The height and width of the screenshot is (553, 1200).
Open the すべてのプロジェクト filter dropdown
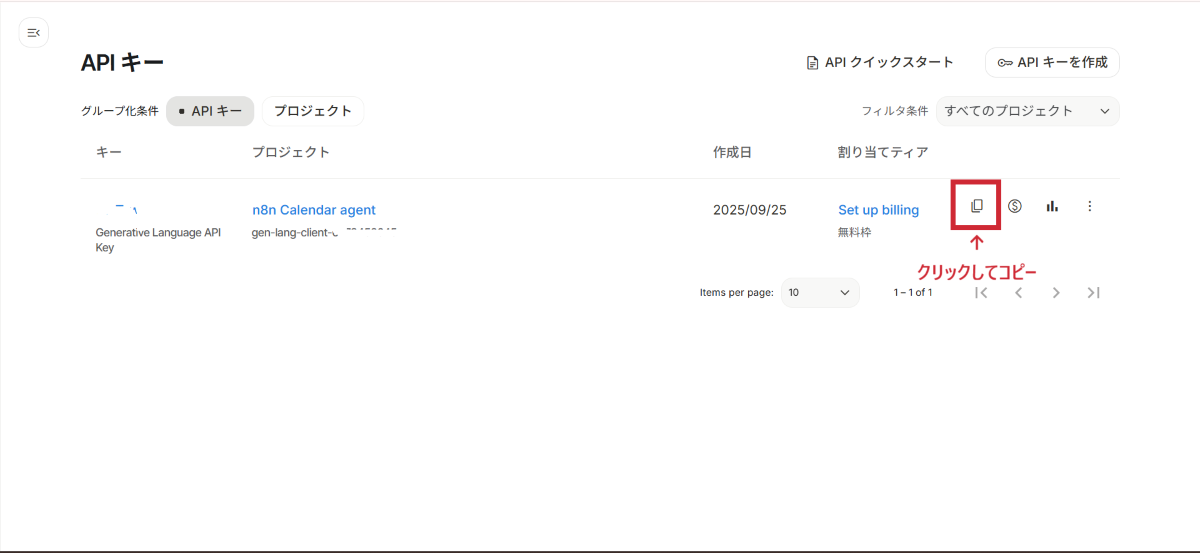click(1027, 111)
